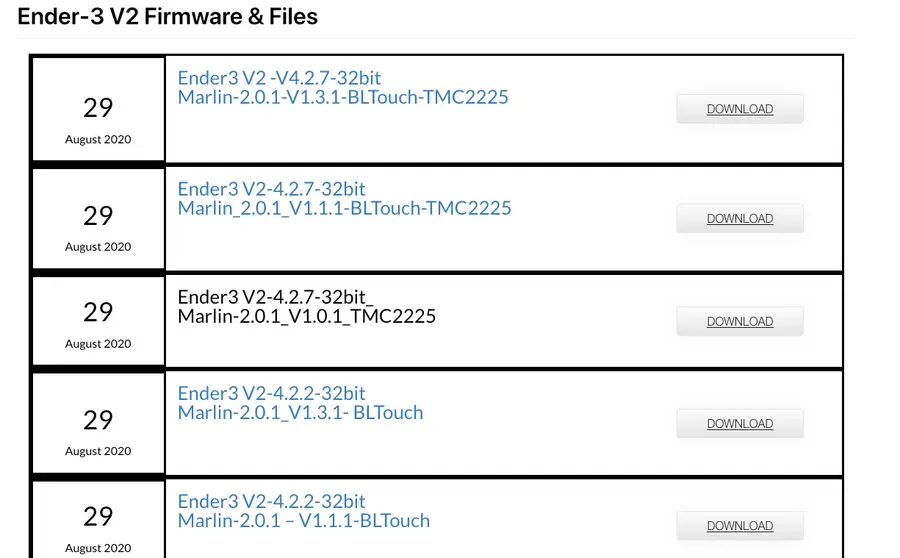Click the Ender-3 V2 Firmware & Files heading
Image resolution: width=900 pixels, height=558 pixels.
point(168,16)
